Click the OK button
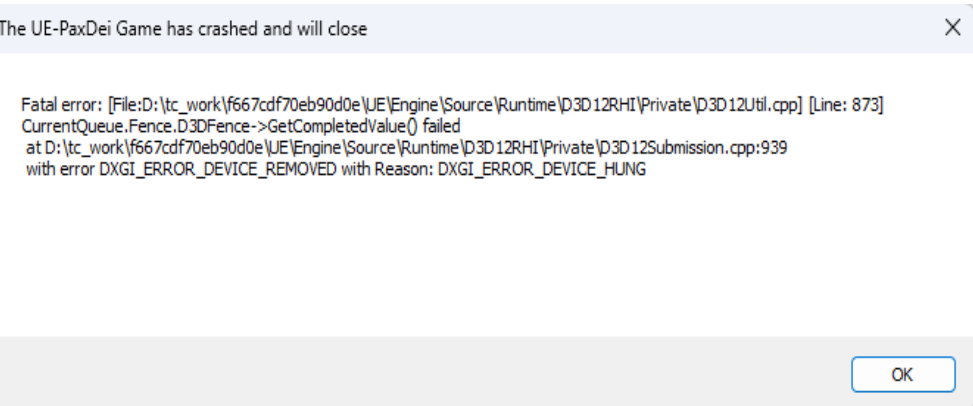Screen dimensions: 973x406 point(903,374)
